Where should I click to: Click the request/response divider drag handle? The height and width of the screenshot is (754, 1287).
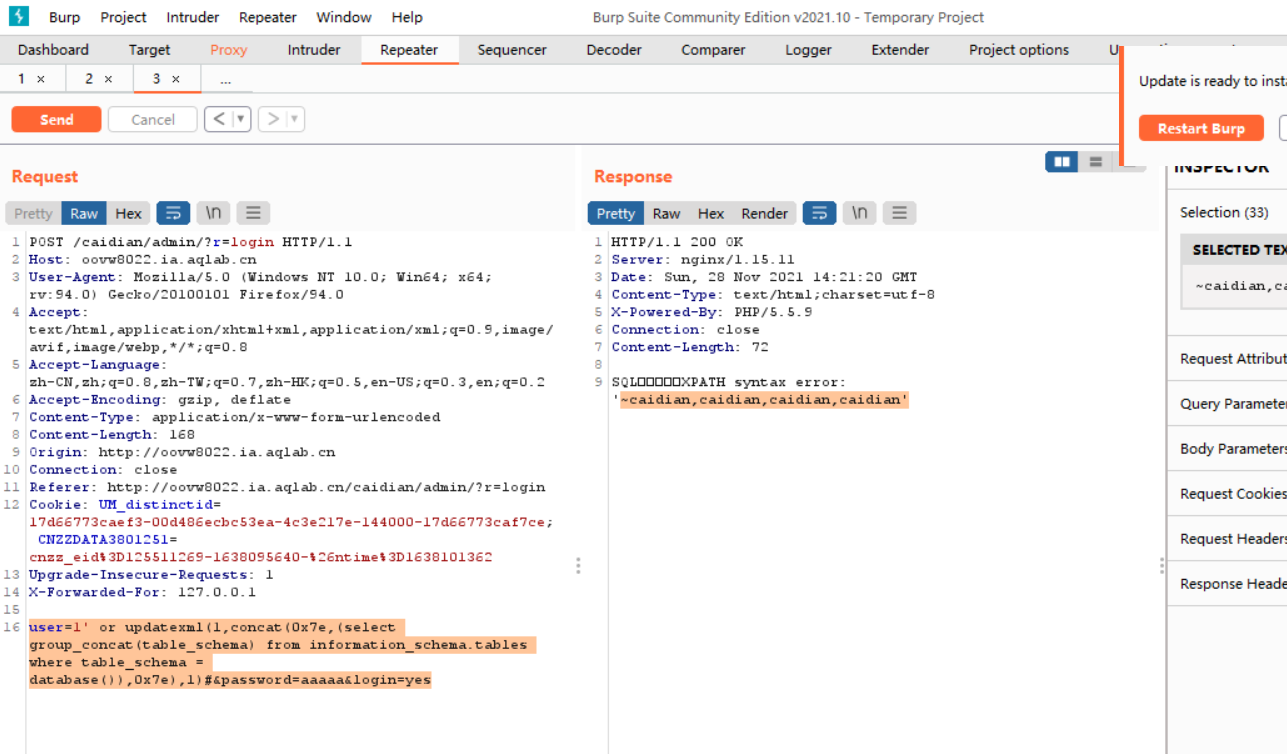(x=578, y=566)
